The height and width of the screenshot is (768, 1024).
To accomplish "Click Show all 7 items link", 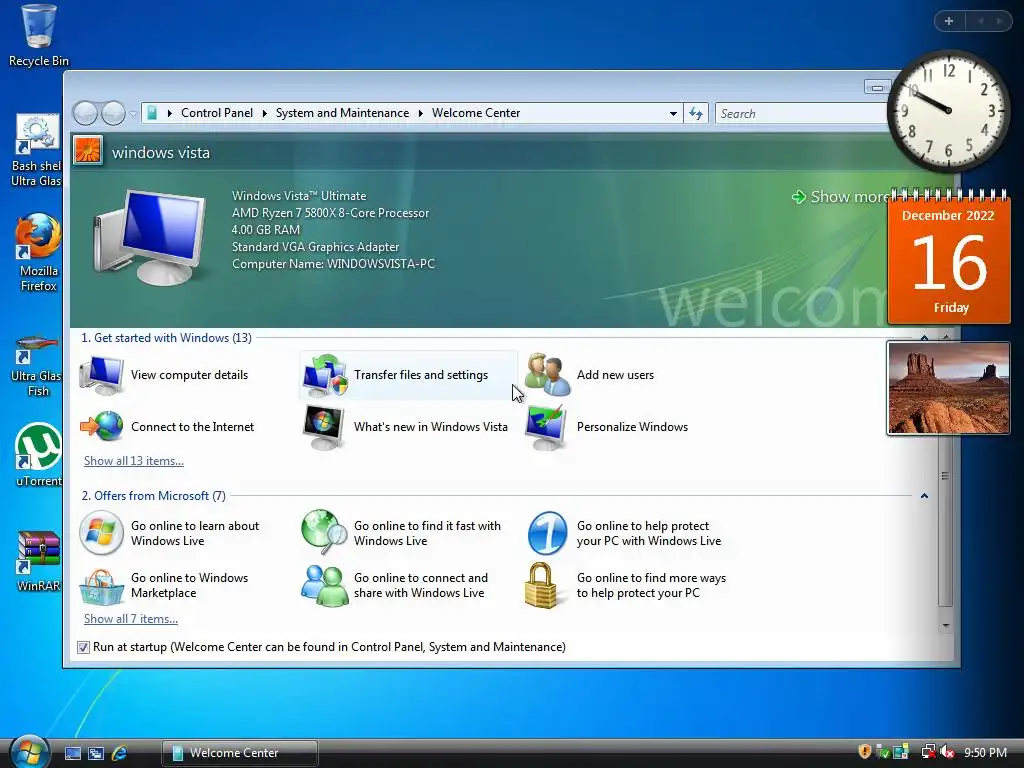I will click(131, 619).
